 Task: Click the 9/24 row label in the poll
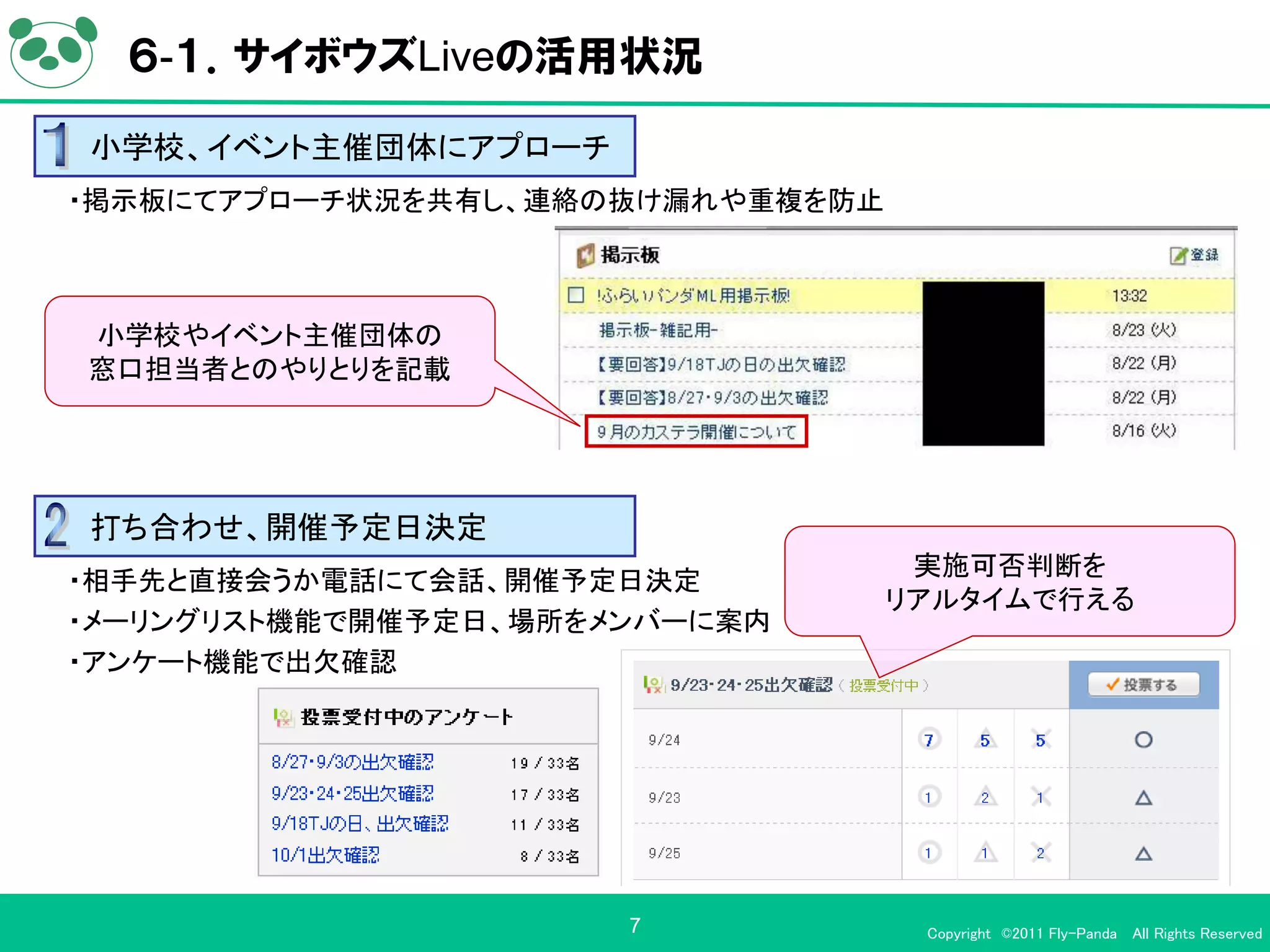[x=664, y=740]
